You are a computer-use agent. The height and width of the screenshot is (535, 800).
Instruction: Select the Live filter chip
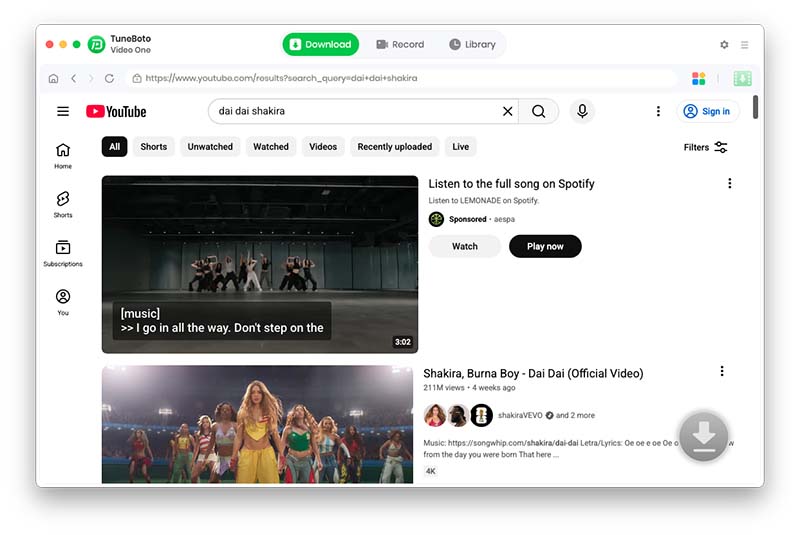(460, 147)
